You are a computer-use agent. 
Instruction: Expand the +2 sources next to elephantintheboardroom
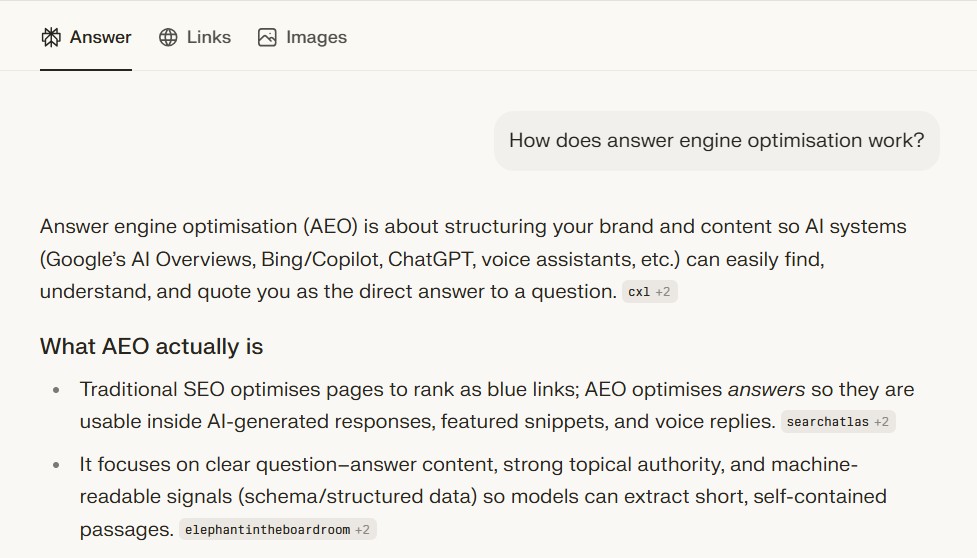coord(362,530)
